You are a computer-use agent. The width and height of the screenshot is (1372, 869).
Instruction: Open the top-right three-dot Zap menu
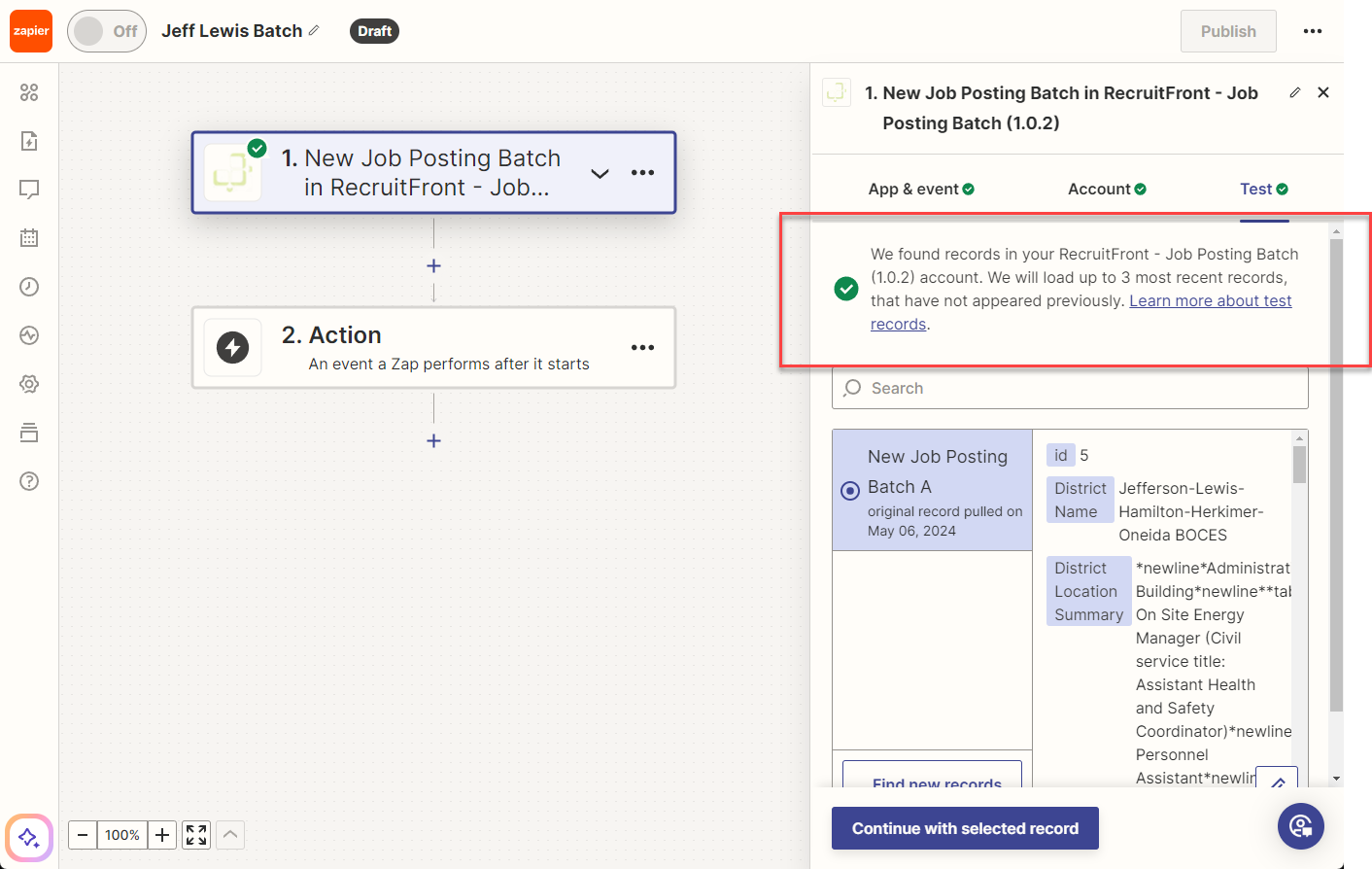(1313, 31)
